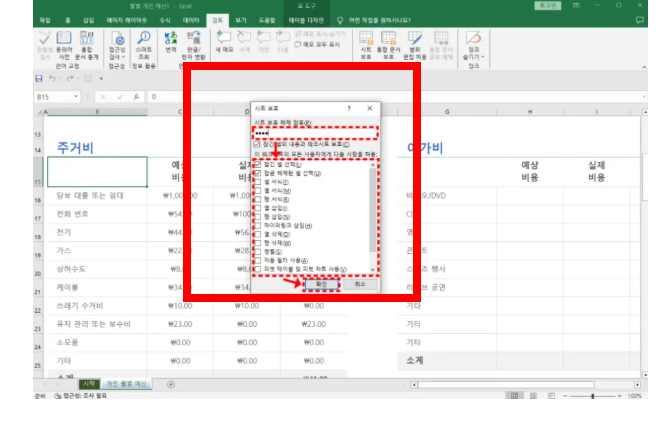Expand the formula bar chevron
This screenshot has width=666, height=445.
(644, 97)
